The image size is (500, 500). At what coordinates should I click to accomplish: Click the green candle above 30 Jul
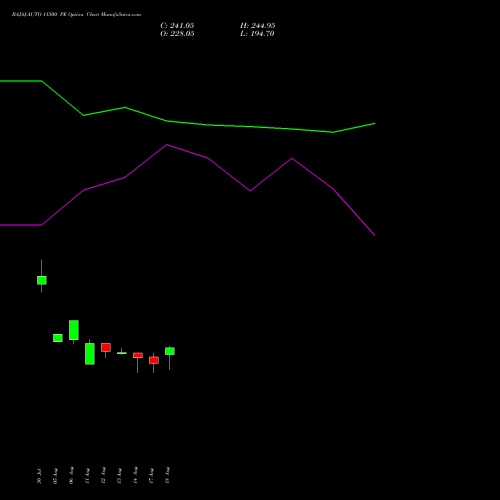click(42, 280)
